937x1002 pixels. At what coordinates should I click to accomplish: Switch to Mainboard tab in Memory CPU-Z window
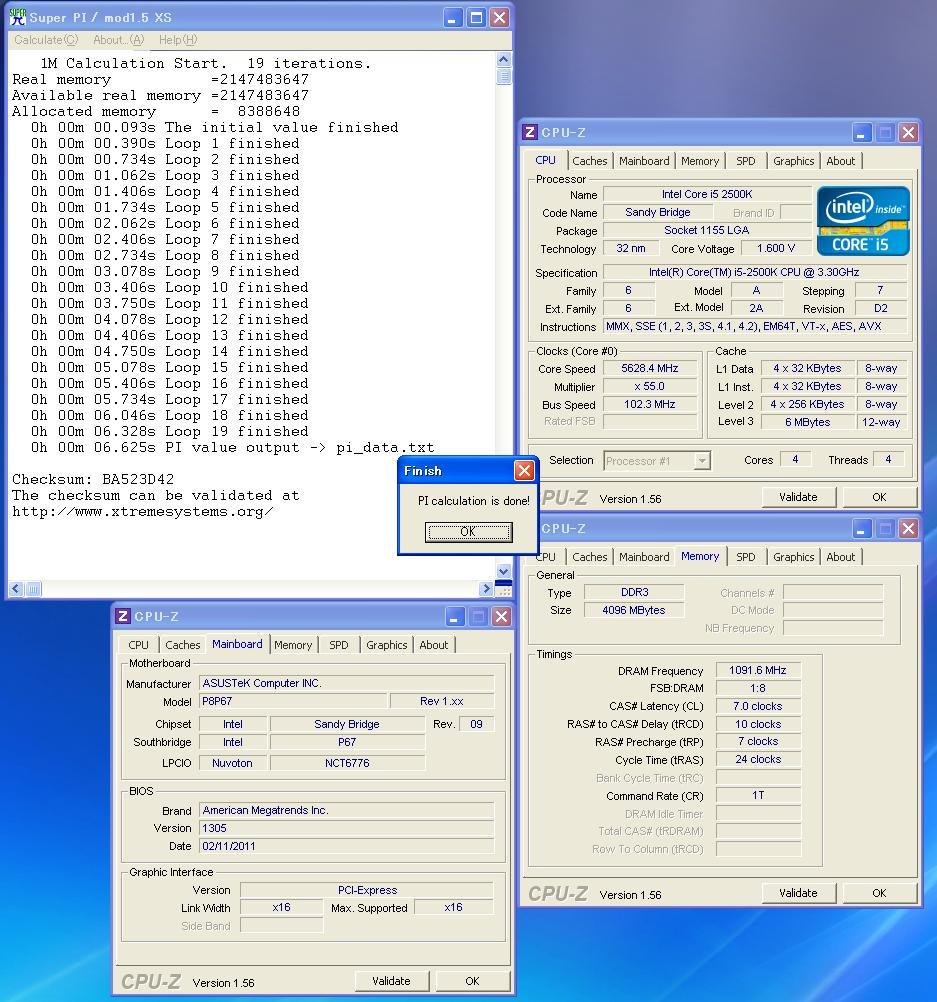[644, 557]
